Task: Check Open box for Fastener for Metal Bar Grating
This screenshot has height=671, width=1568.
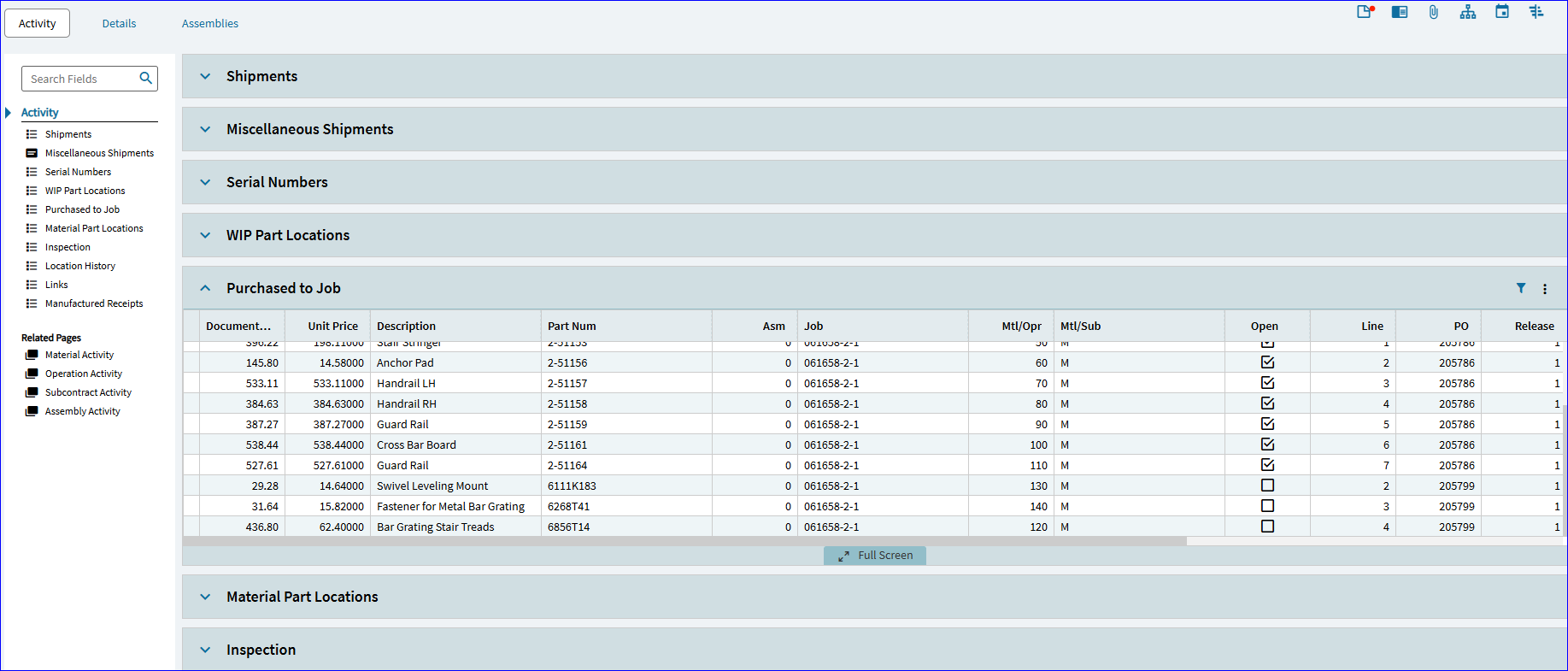Action: (1267, 506)
